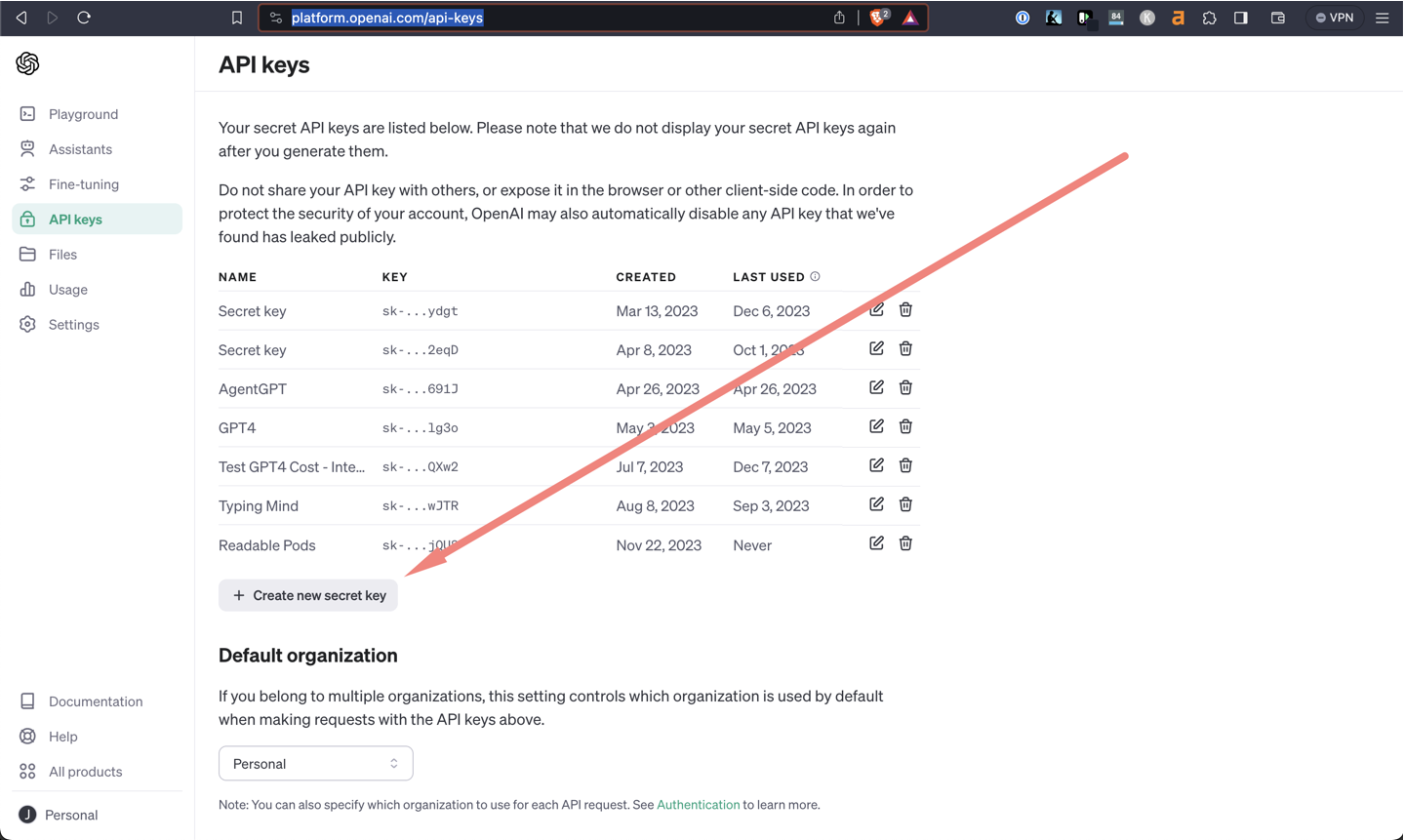Click Create new secret key button
The width and height of the screenshot is (1404, 840).
(308, 595)
